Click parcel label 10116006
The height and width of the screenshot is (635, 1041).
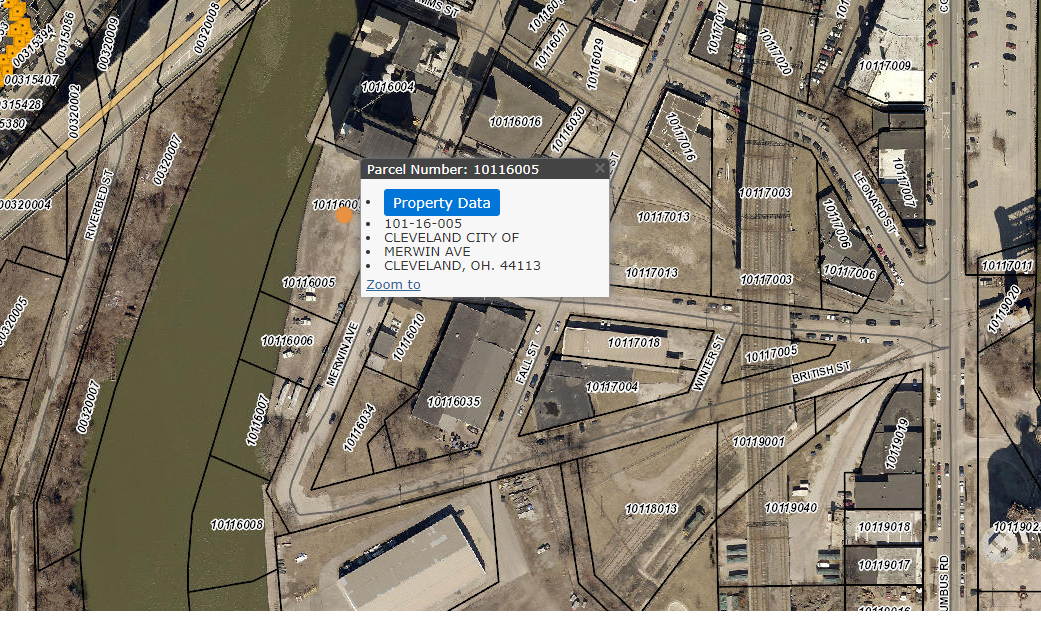pos(287,340)
